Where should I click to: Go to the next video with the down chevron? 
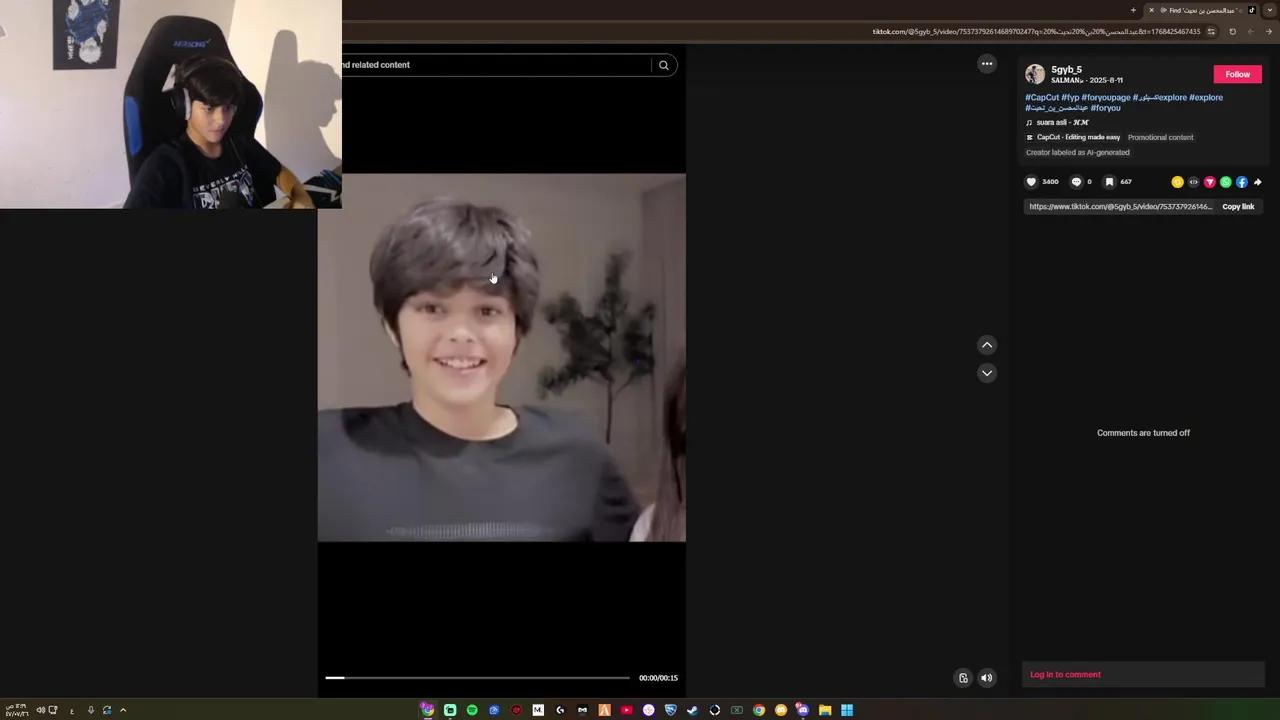pos(987,373)
